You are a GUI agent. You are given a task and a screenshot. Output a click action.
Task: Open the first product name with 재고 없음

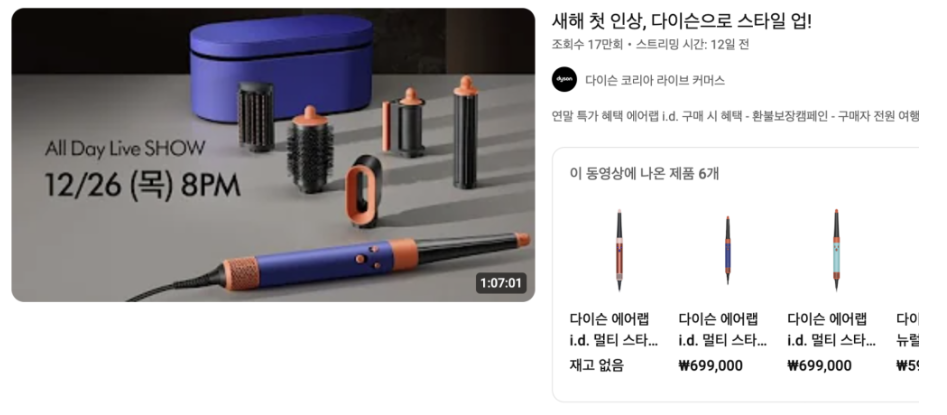614,329
